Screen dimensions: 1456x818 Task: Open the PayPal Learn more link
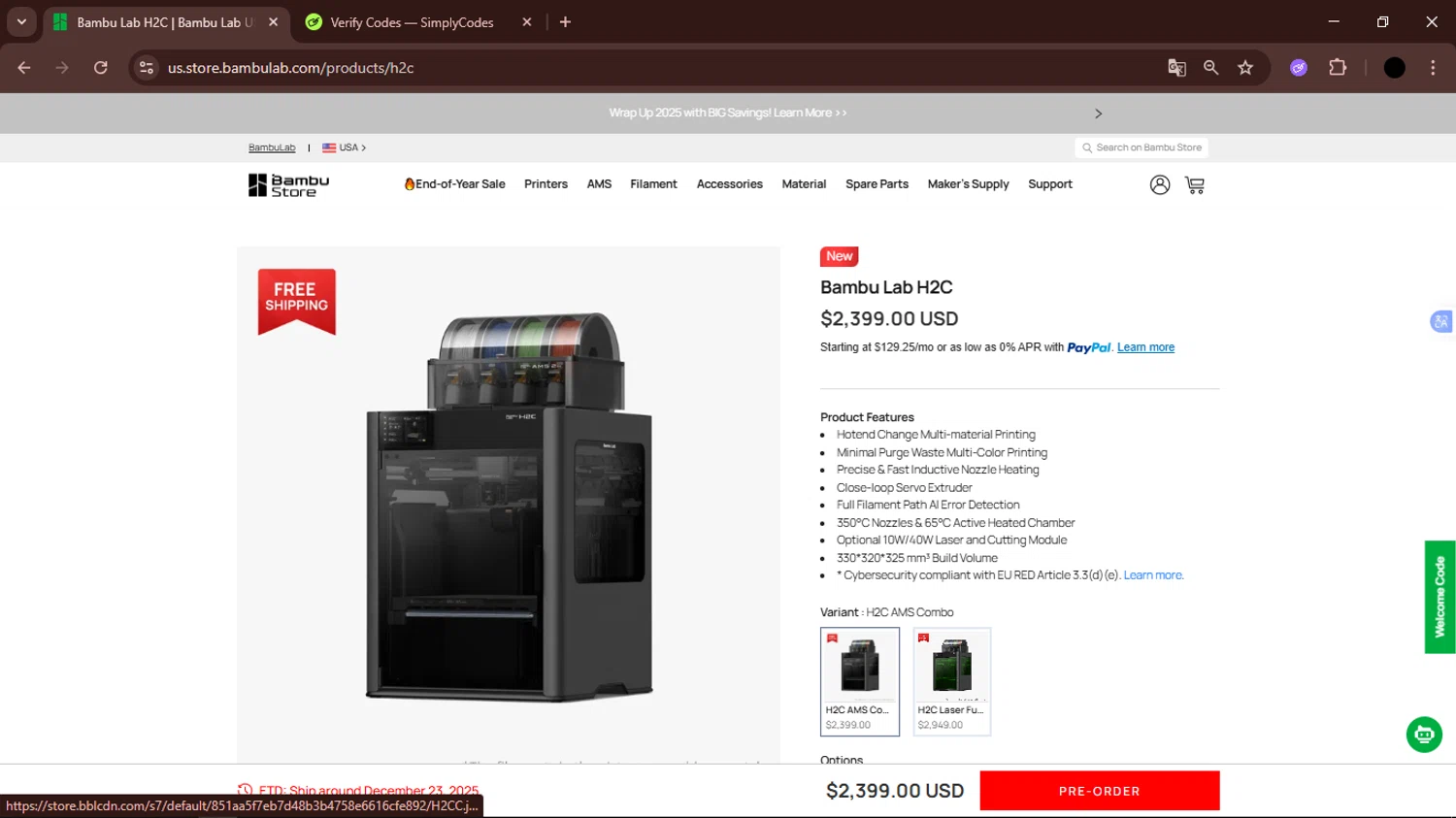point(1145,347)
